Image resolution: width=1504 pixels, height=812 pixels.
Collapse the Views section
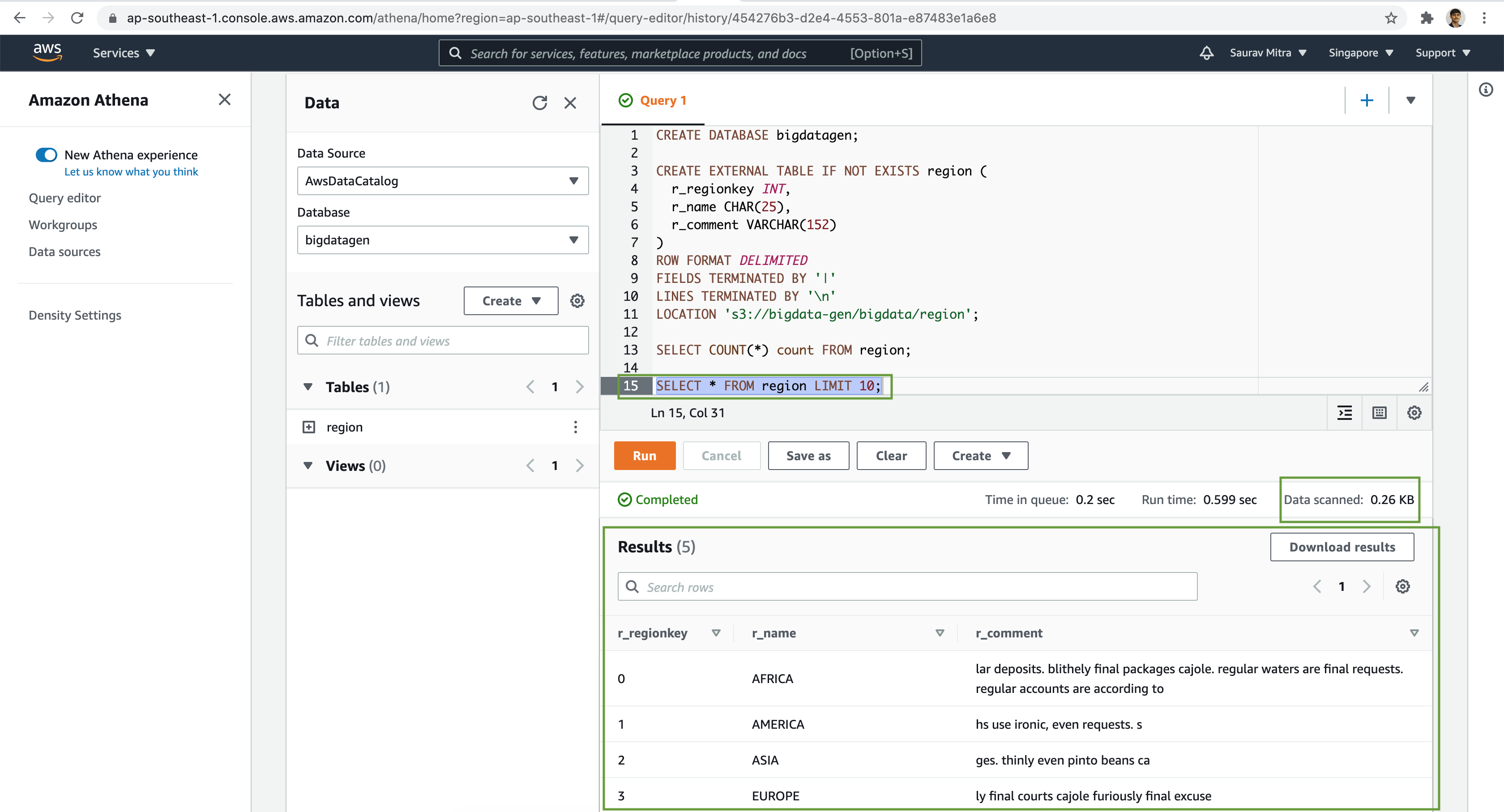click(308, 466)
